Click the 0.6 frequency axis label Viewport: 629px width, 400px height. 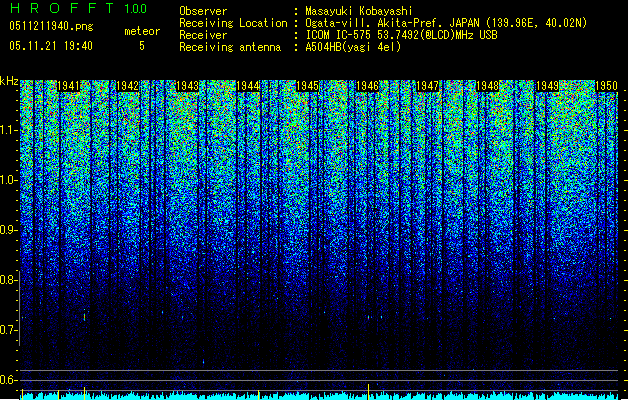pos(9,380)
